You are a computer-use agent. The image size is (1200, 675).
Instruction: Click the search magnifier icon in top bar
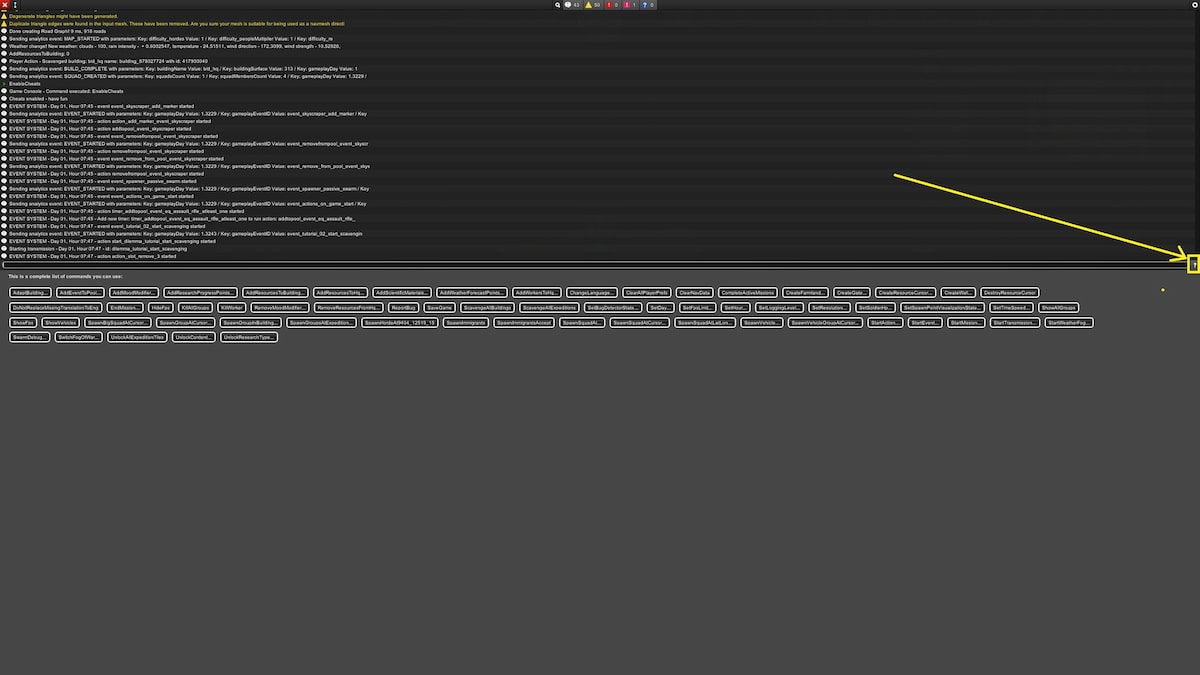point(558,5)
